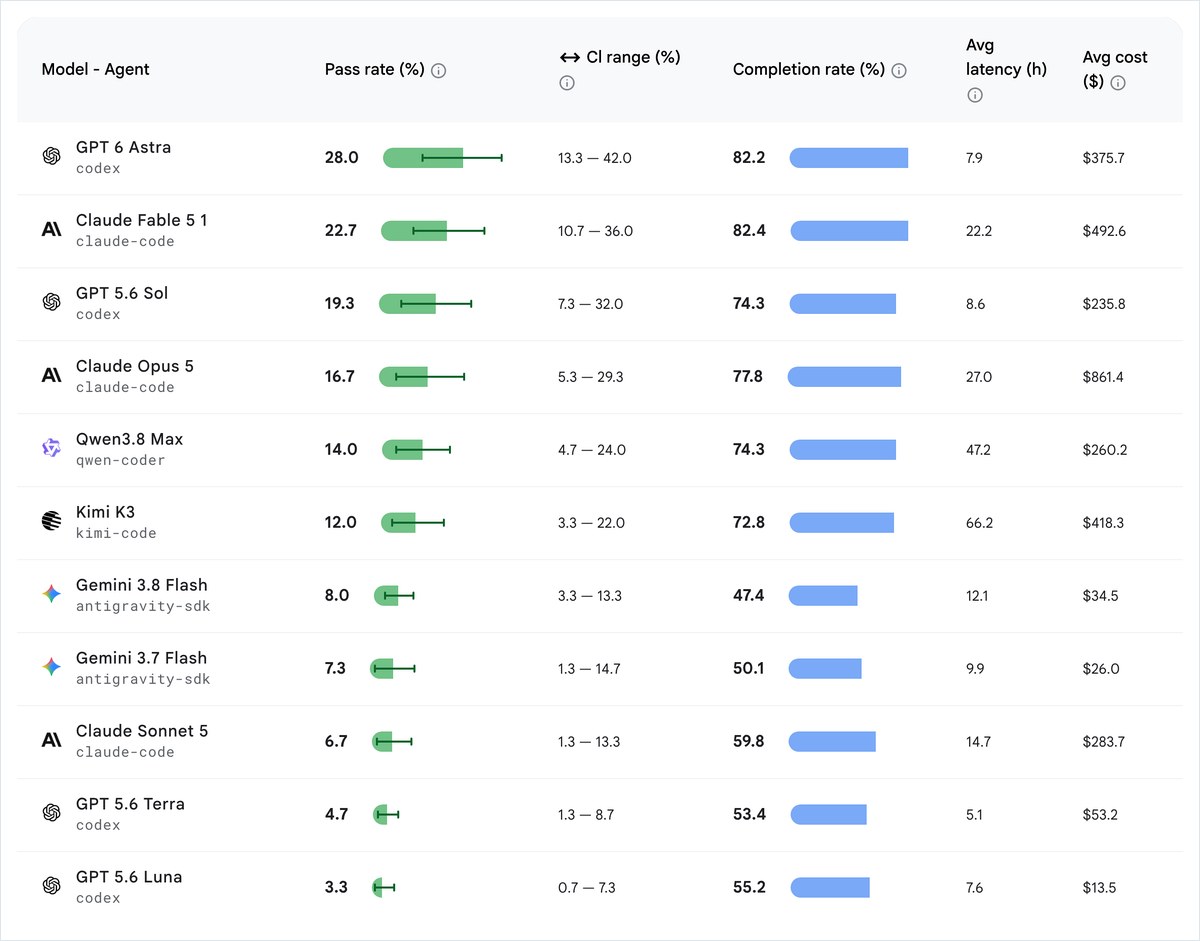Click the kimi-code agent label

click(x=116, y=534)
